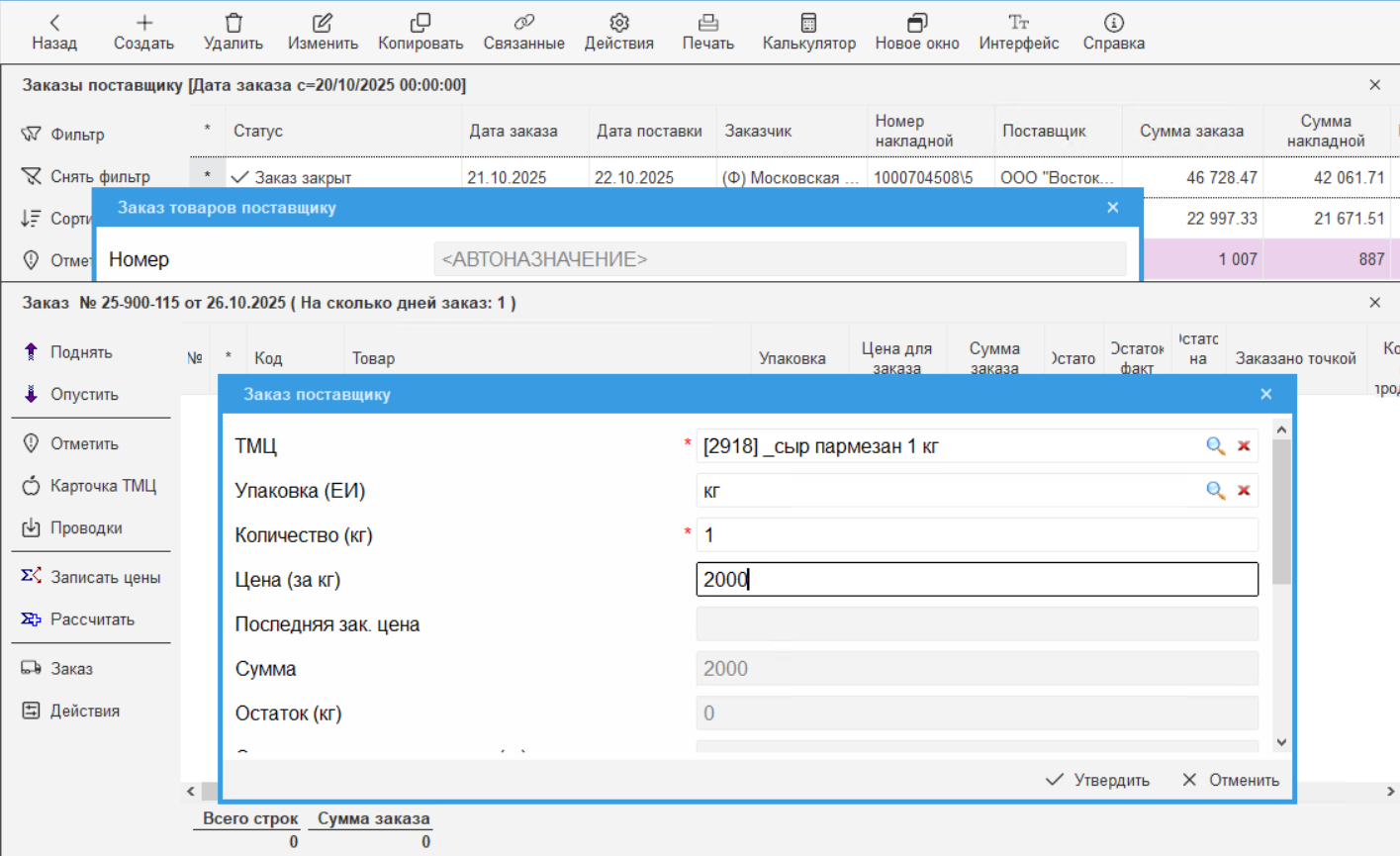Click the Delete trash icon
Screen dimensions: 1400x856
[233, 23]
